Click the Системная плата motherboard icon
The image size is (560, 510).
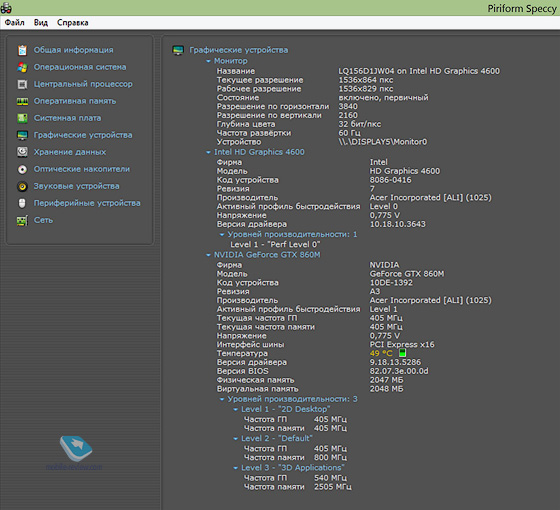[22, 118]
